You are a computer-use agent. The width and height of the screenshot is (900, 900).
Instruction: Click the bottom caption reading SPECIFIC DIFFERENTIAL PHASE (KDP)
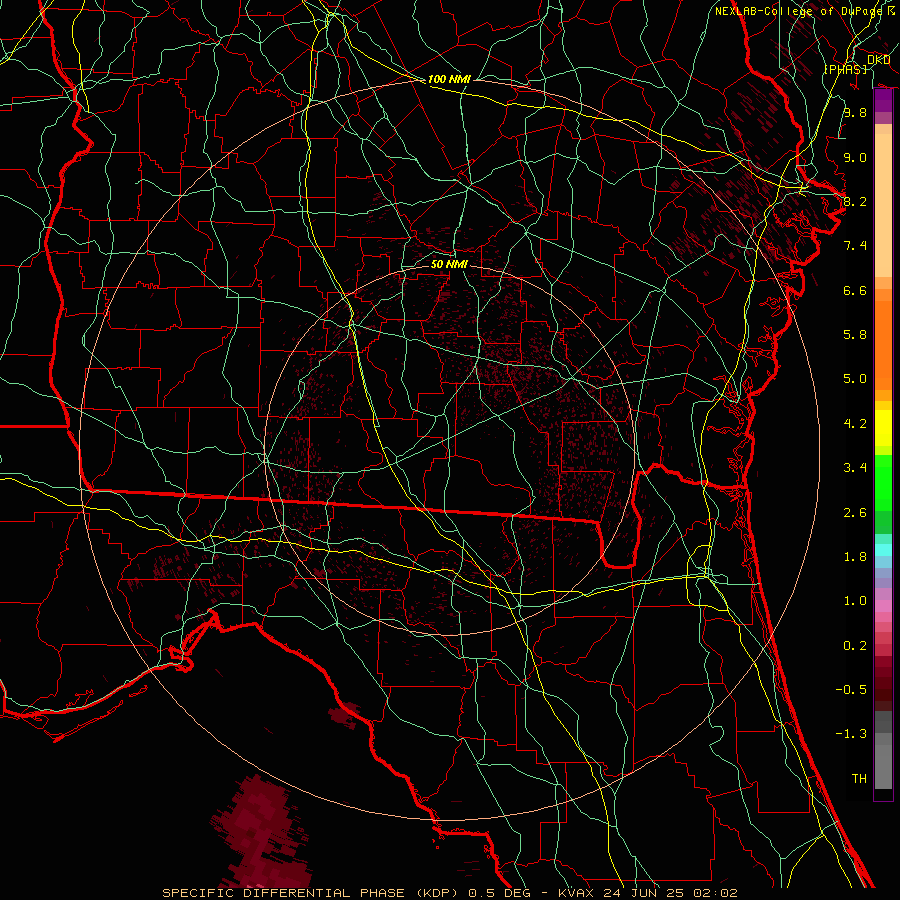310,893
